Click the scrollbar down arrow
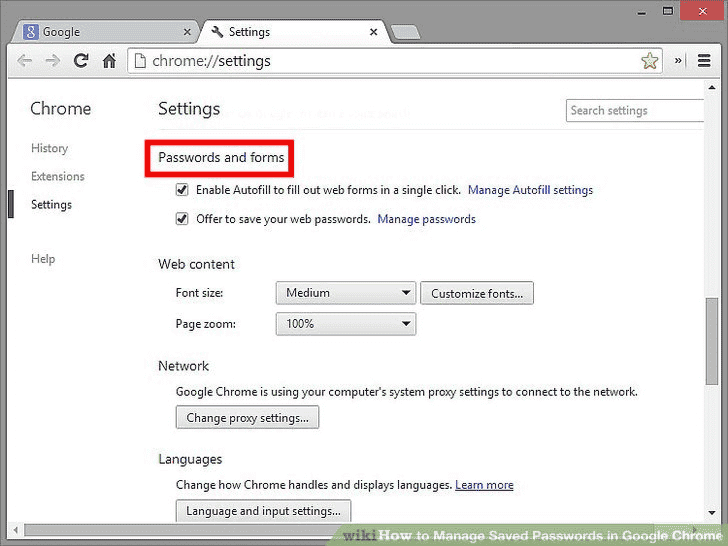 pos(712,513)
